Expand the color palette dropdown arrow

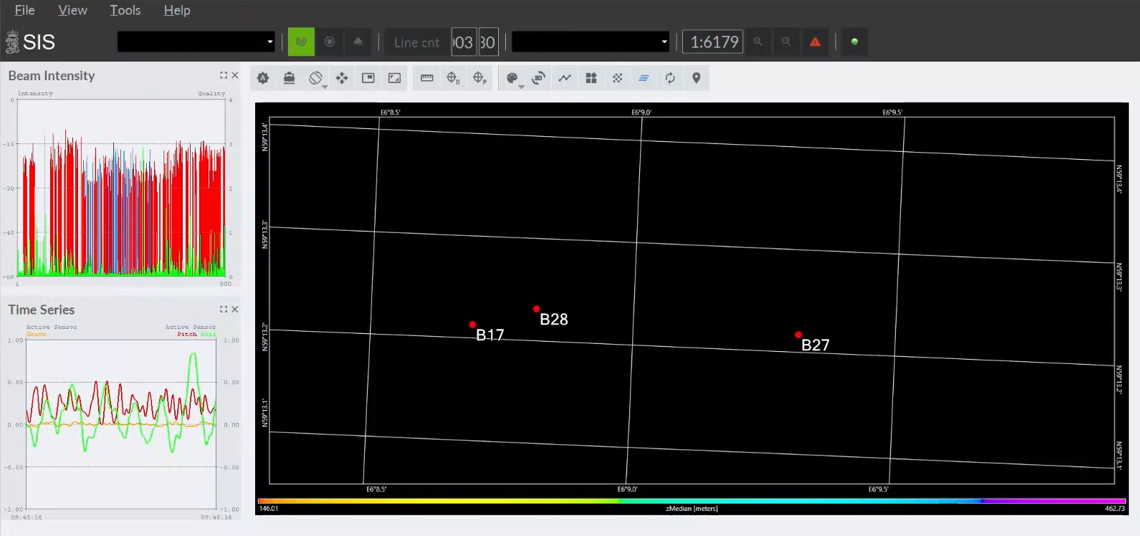(x=522, y=86)
